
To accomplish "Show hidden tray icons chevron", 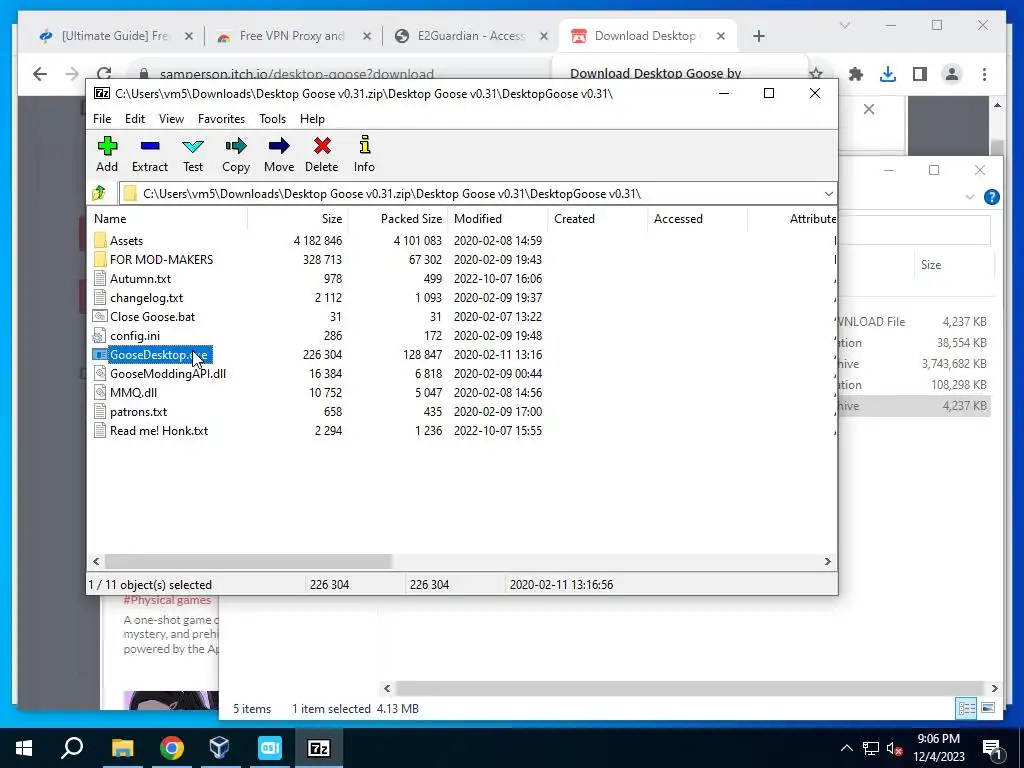I will pos(846,748).
